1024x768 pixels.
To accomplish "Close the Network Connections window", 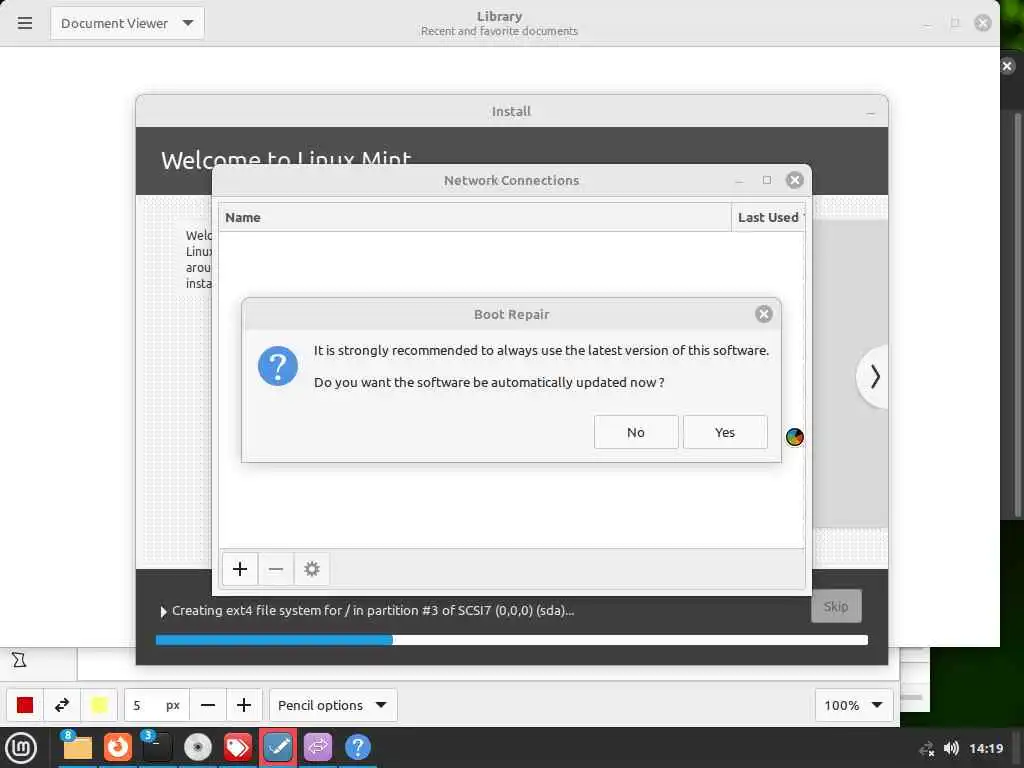I will coord(794,180).
